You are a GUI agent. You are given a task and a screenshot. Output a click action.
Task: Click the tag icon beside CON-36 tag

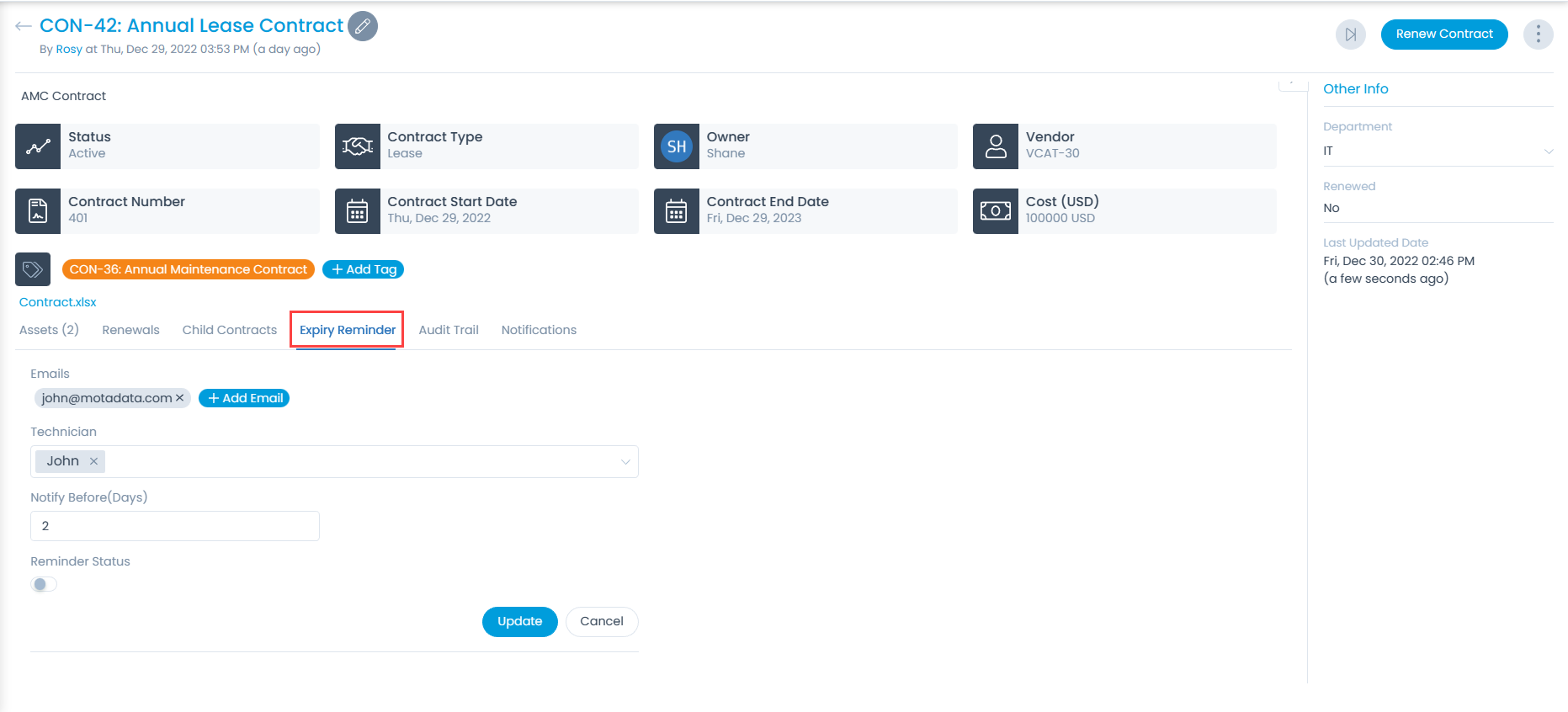[33, 269]
